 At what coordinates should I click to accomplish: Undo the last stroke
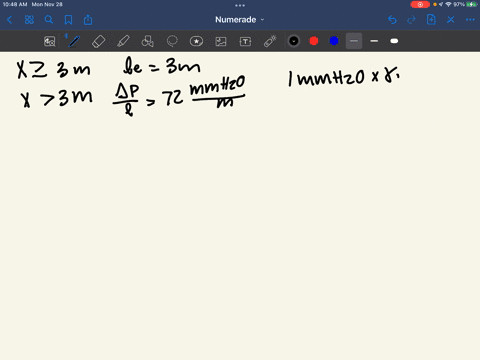coord(392,20)
